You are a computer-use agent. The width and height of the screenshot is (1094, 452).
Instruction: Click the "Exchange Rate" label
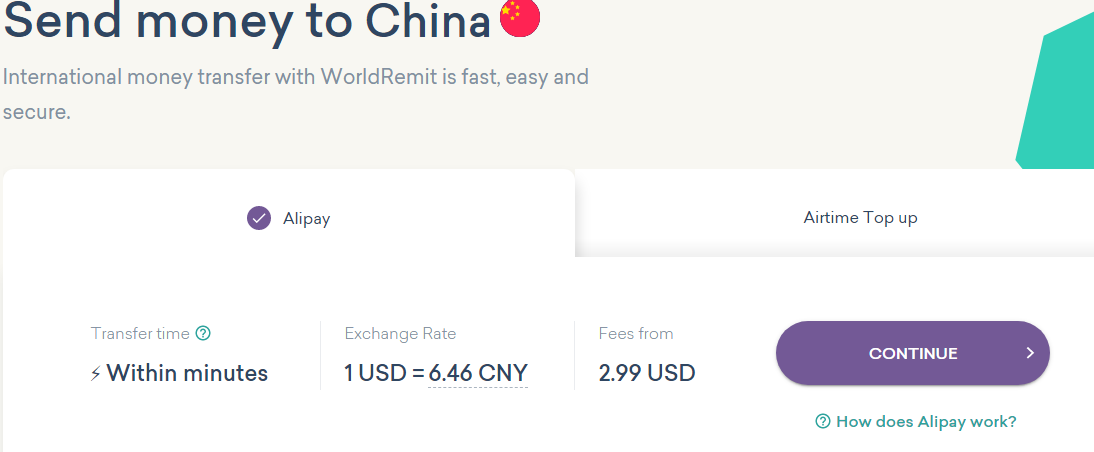pyautogui.click(x=400, y=334)
